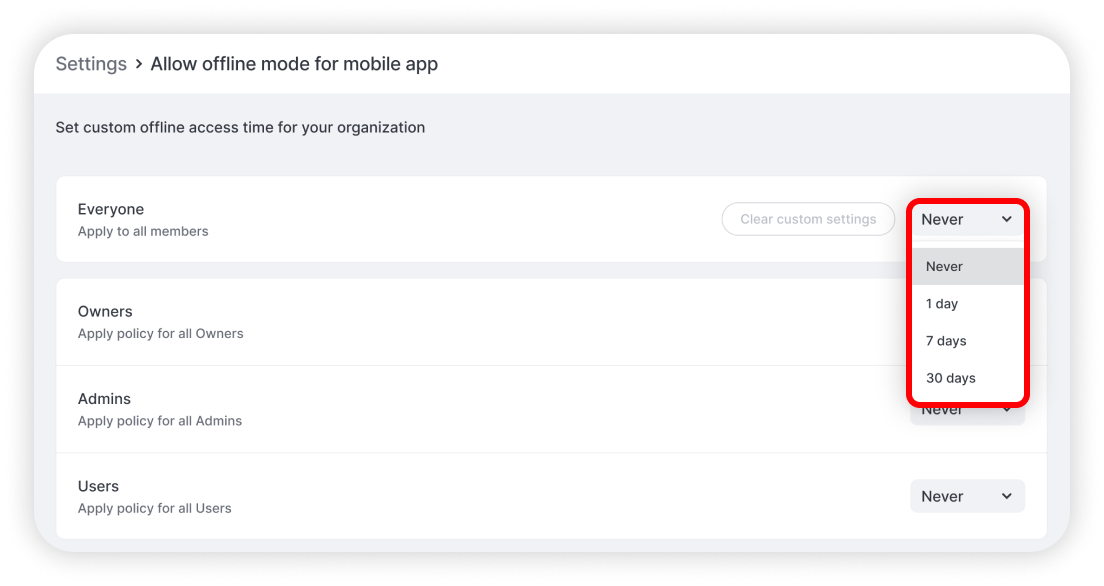This screenshot has width=1104, height=586.
Task: Click Apply policy for all Owners text
Action: tap(161, 333)
